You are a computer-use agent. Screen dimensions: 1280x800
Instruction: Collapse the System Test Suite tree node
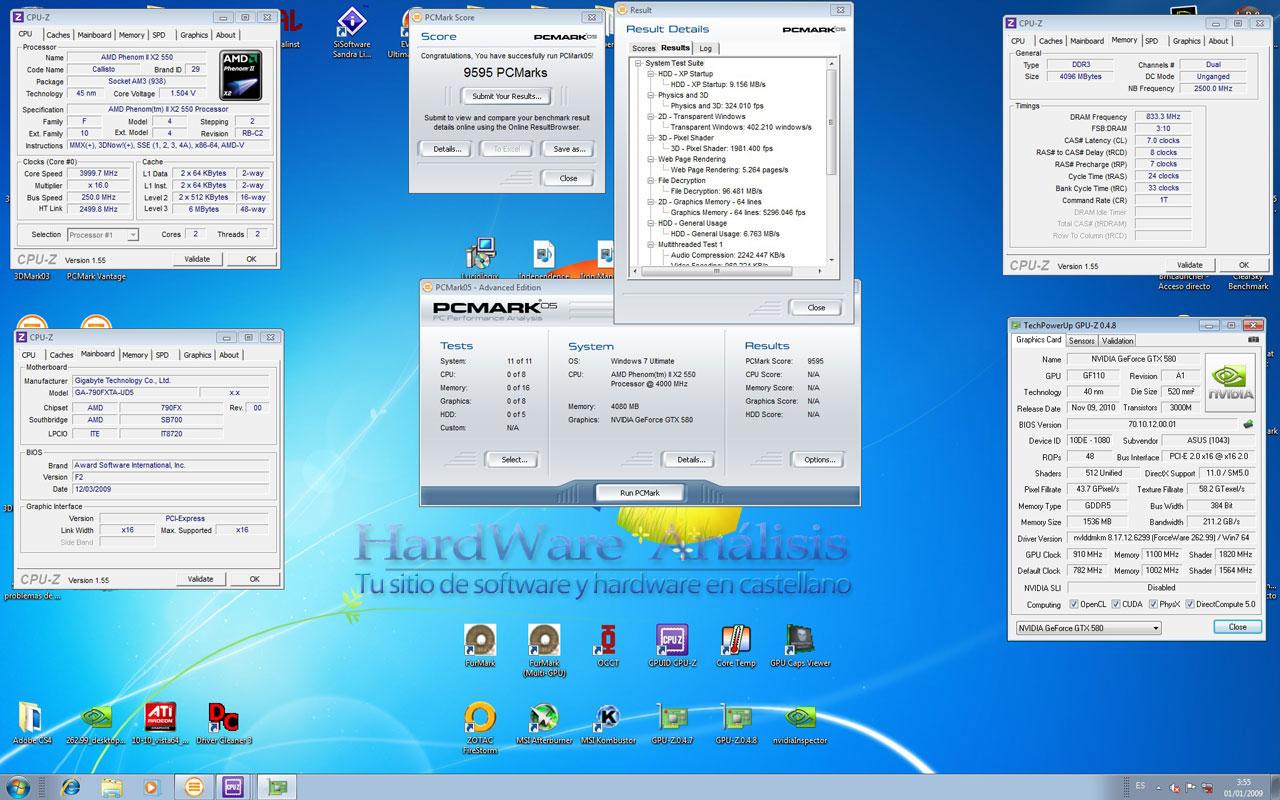coord(639,63)
